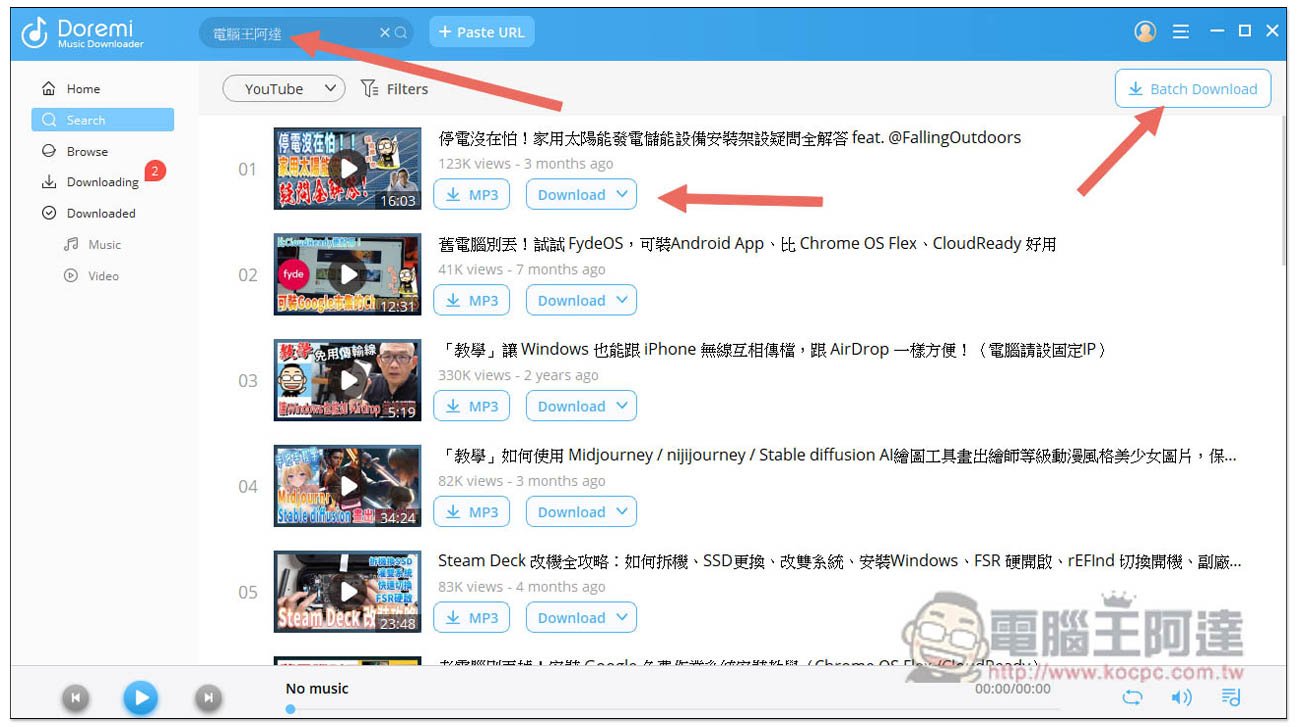Download MP3 for Midjourney video

[472, 512]
